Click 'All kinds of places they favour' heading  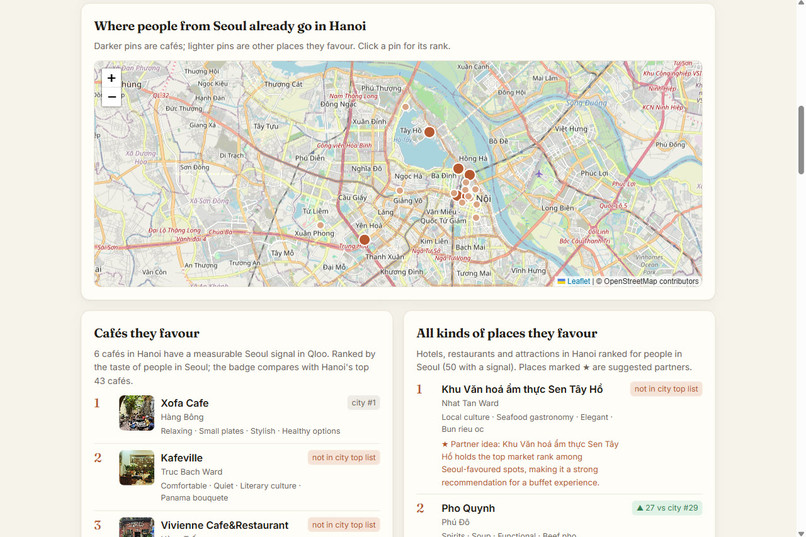pyautogui.click(x=507, y=334)
